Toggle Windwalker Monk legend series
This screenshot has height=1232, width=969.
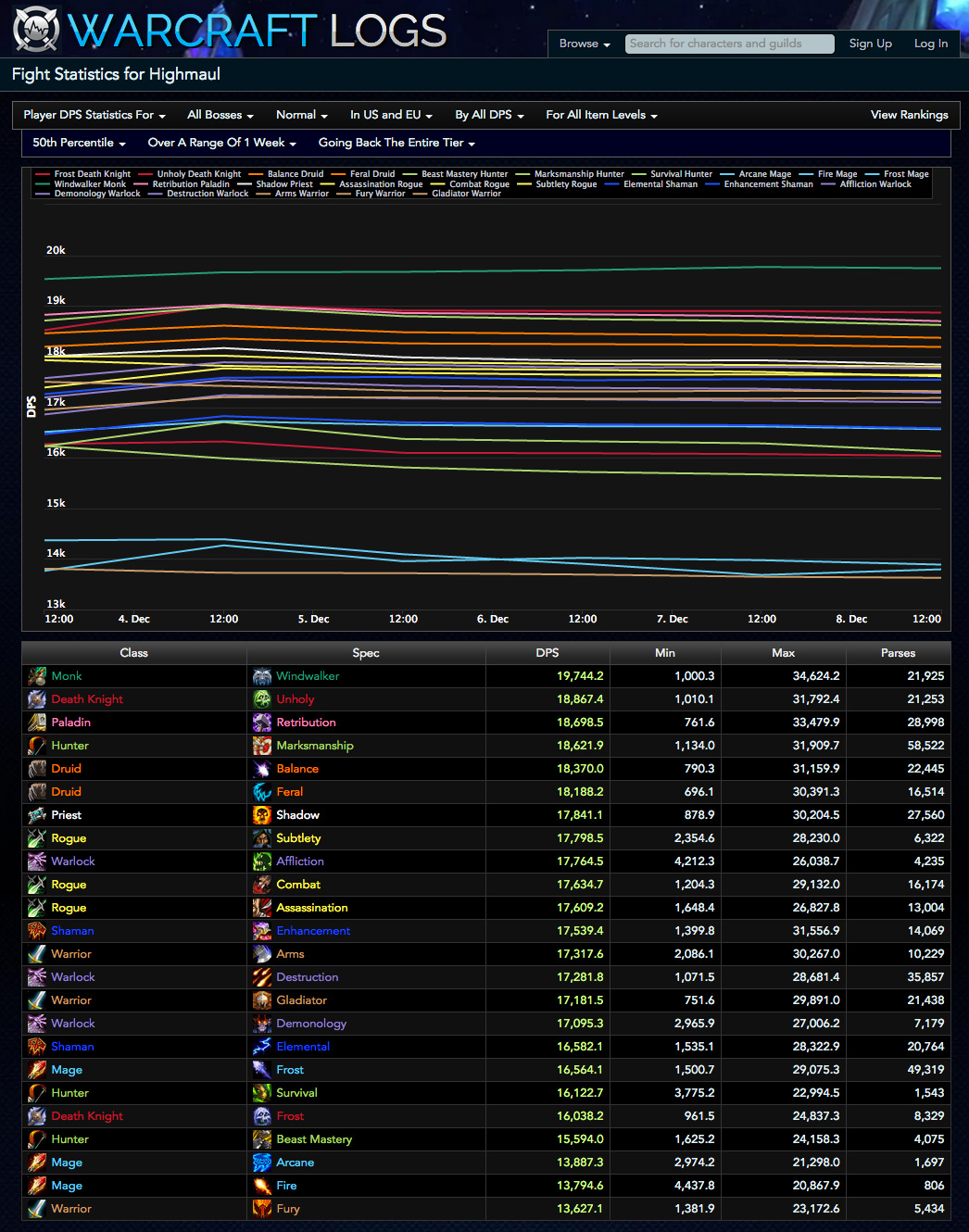[81, 184]
